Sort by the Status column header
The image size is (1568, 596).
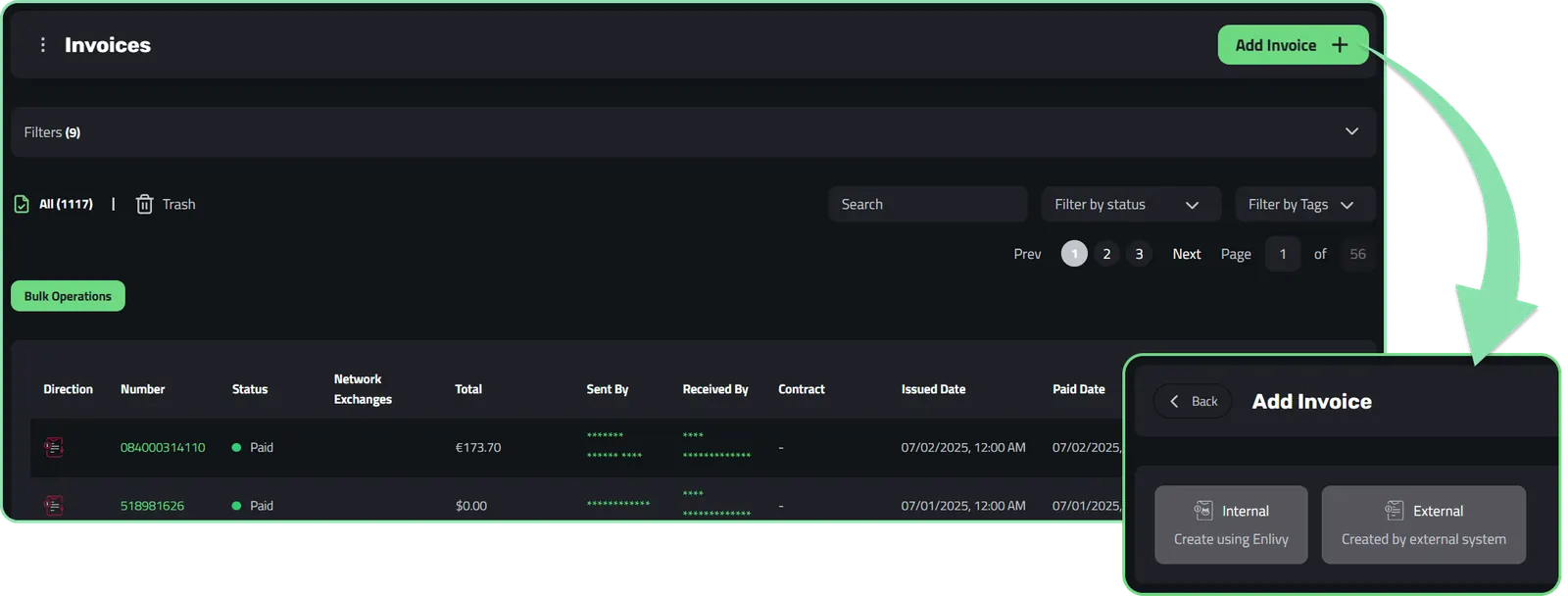(250, 389)
